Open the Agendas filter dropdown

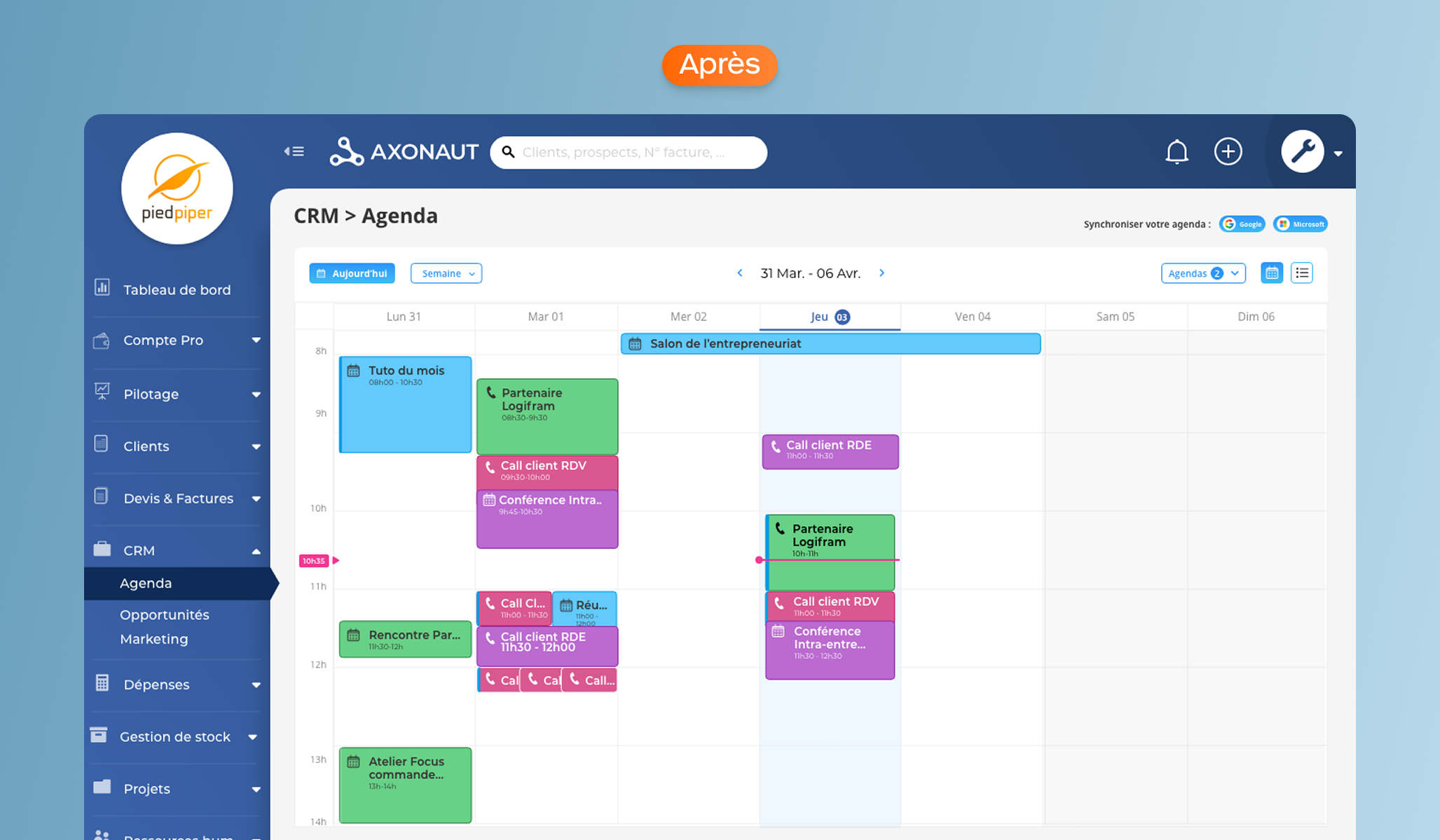[1203, 273]
